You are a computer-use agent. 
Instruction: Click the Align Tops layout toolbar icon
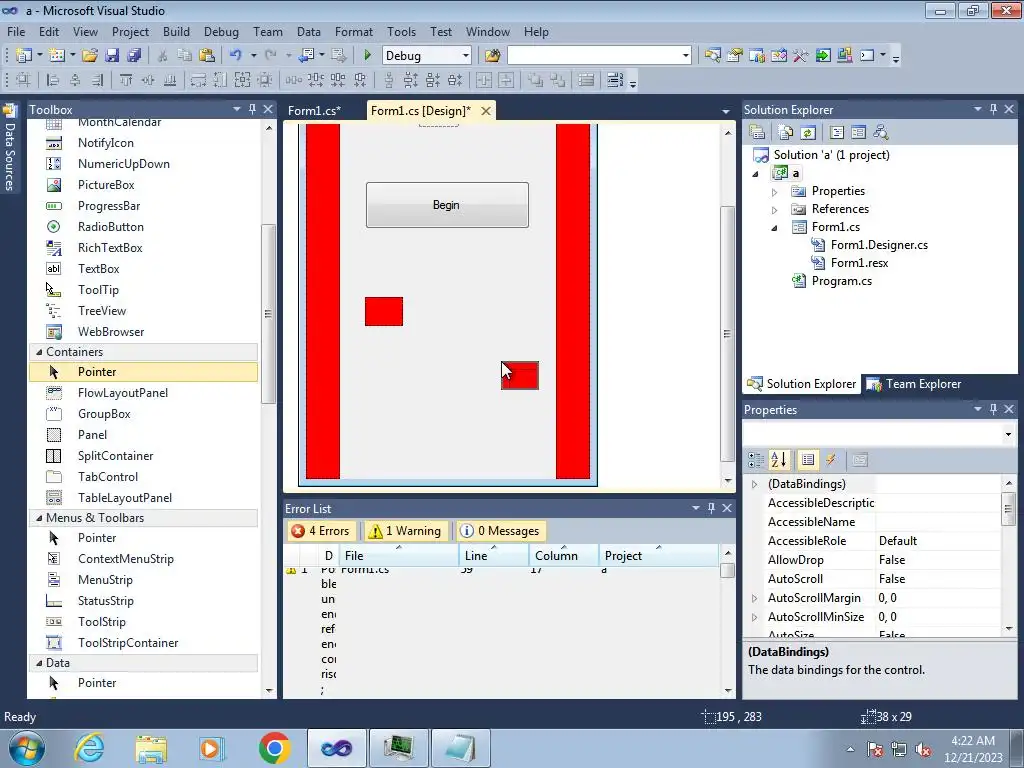(125, 80)
